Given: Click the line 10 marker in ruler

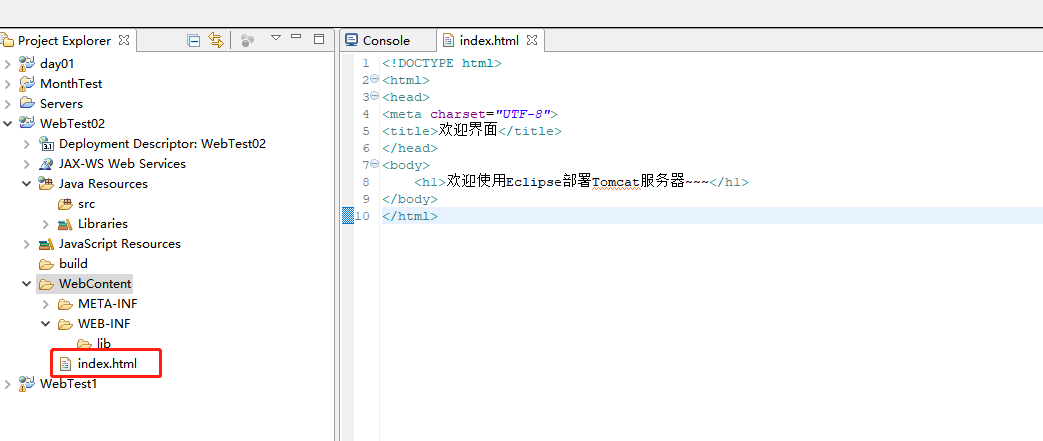Looking at the screenshot, I should pos(348,216).
